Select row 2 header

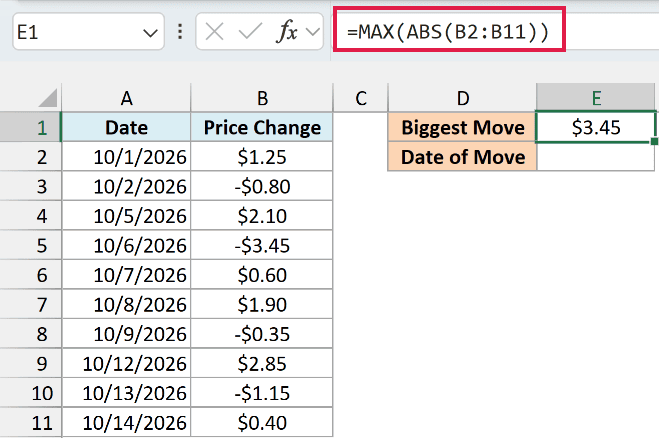pyautogui.click(x=30, y=156)
